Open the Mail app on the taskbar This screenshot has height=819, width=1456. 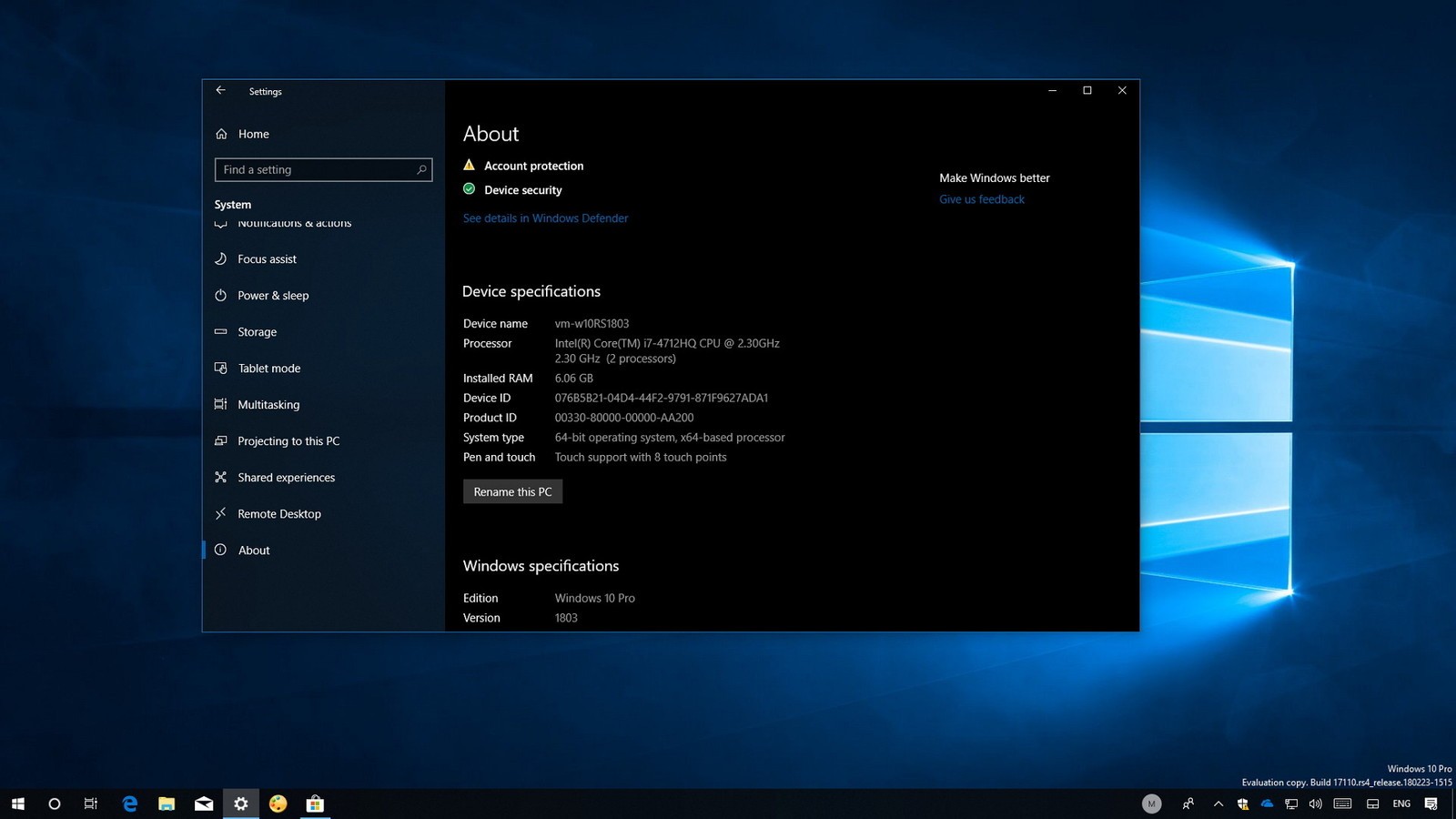tap(204, 804)
